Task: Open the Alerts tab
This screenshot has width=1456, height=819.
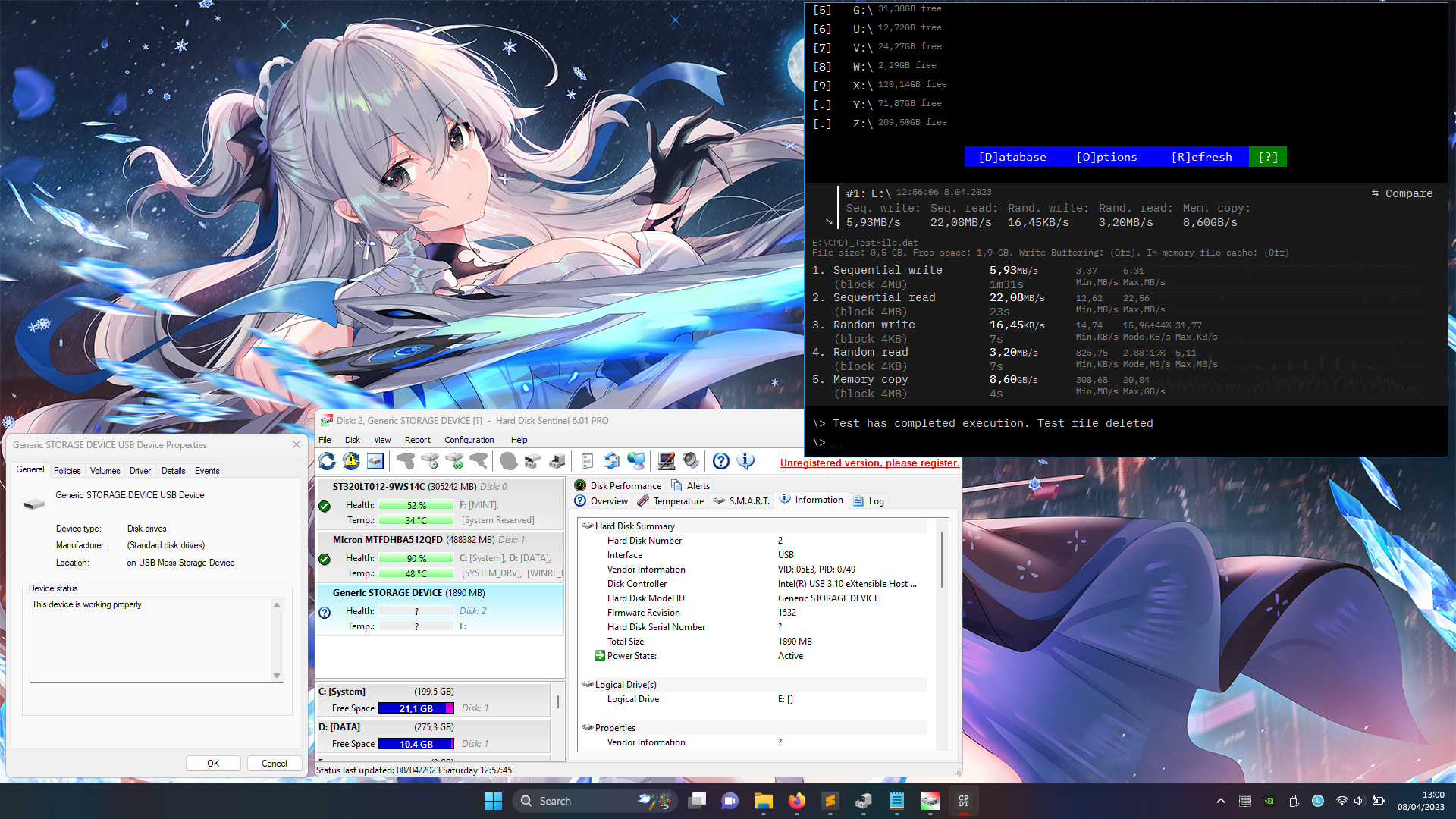Action: tap(691, 486)
